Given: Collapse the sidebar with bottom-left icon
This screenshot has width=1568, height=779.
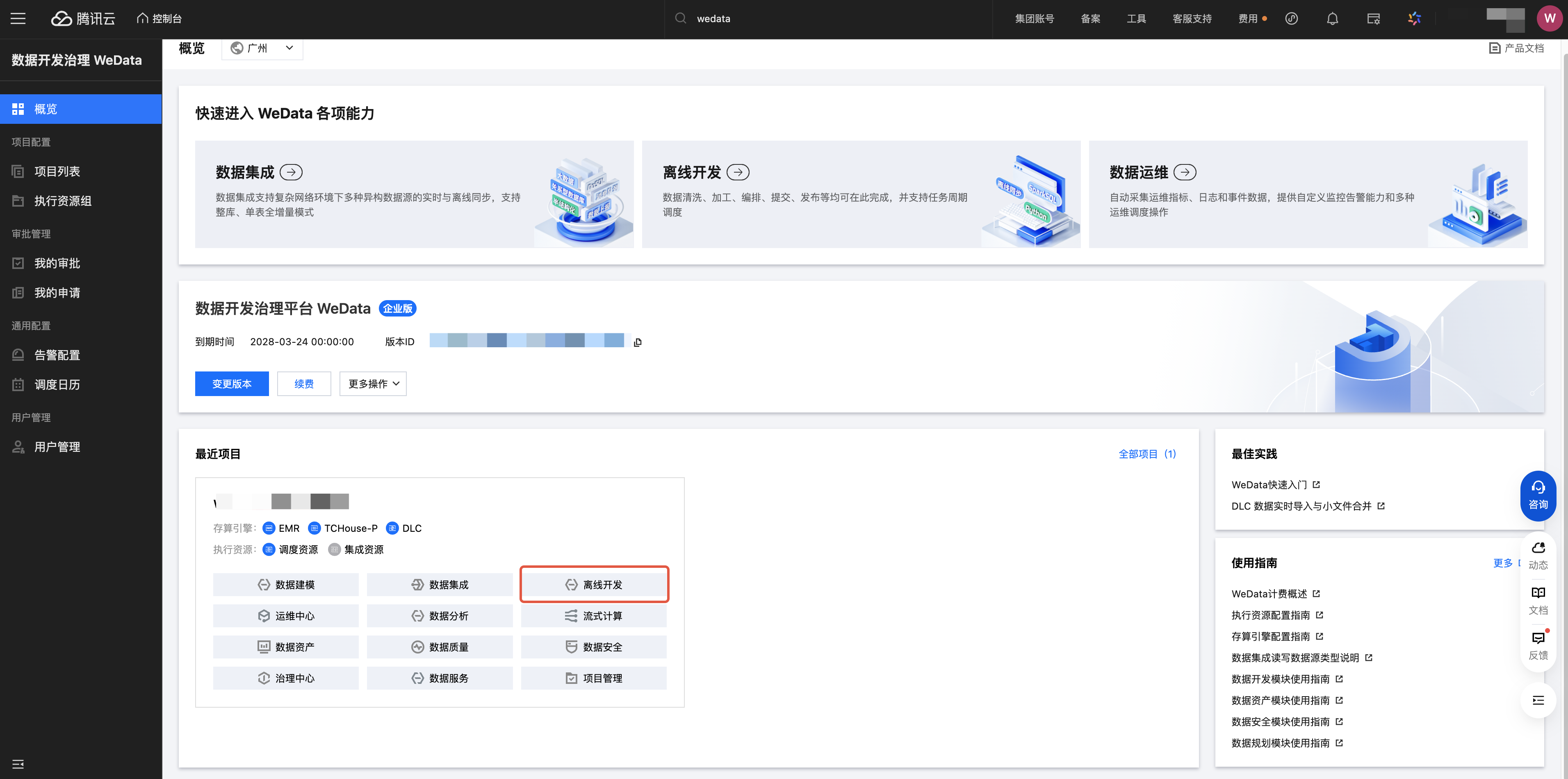Looking at the screenshot, I should click(x=18, y=764).
